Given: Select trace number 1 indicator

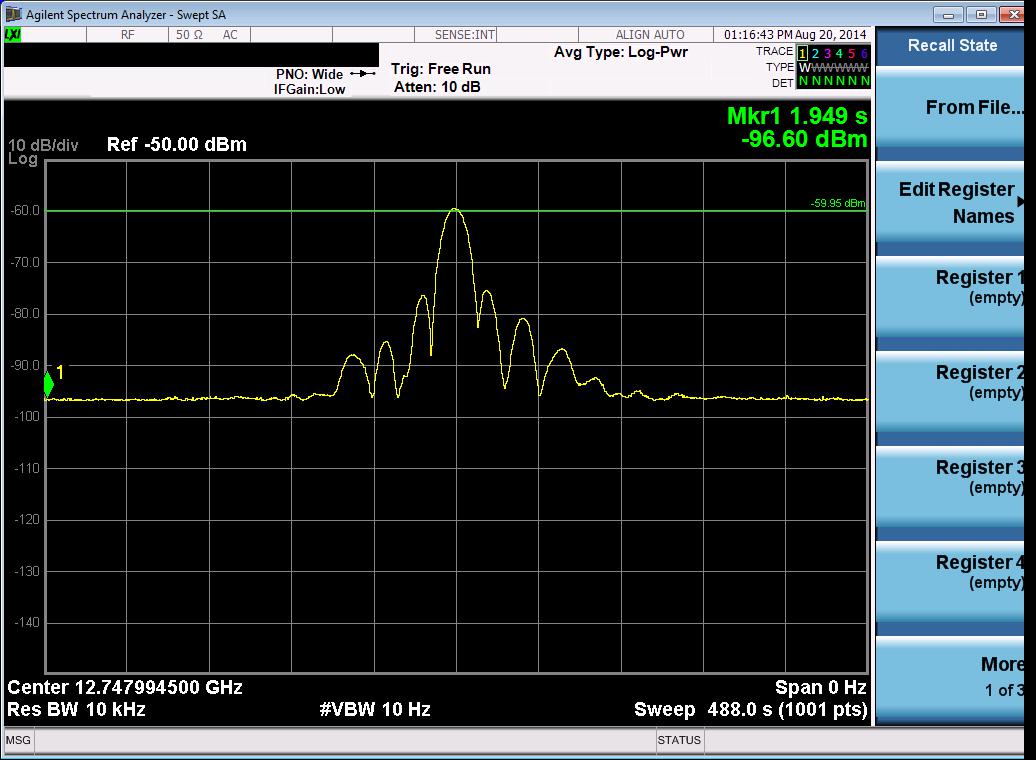Looking at the screenshot, I should 802,53.
